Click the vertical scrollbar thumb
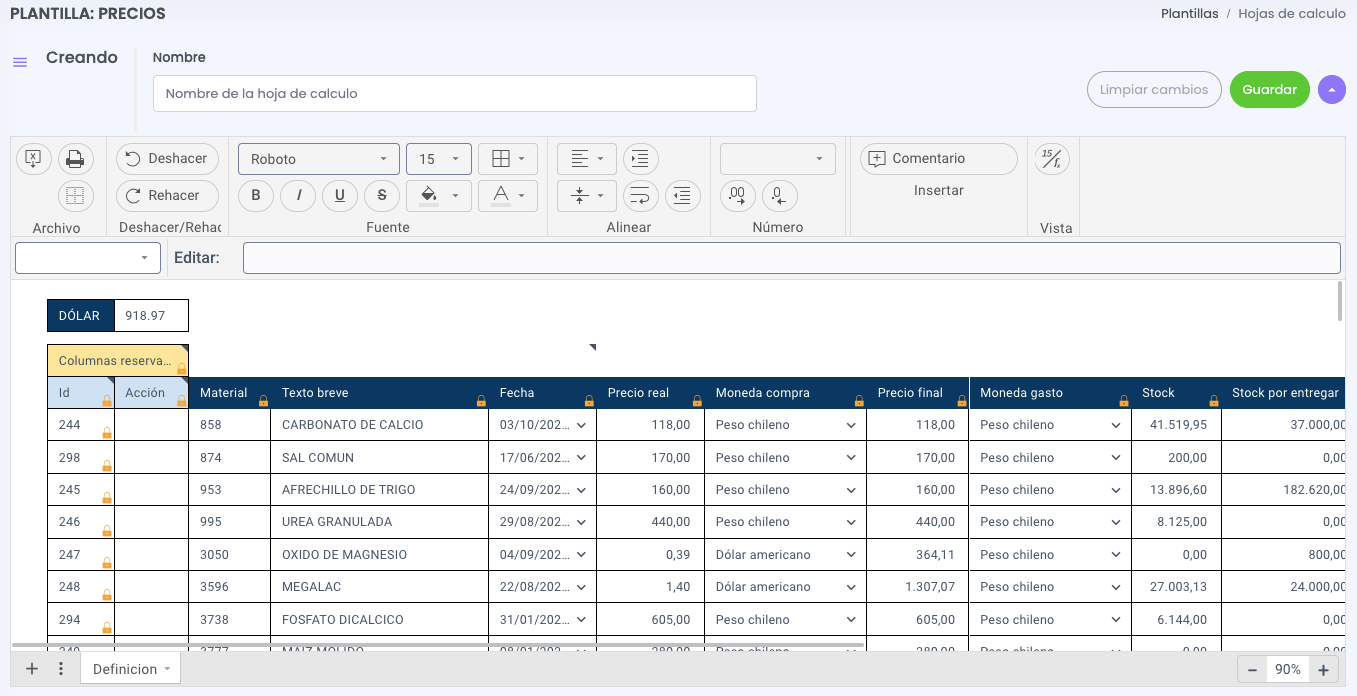1357x696 pixels. click(1340, 301)
